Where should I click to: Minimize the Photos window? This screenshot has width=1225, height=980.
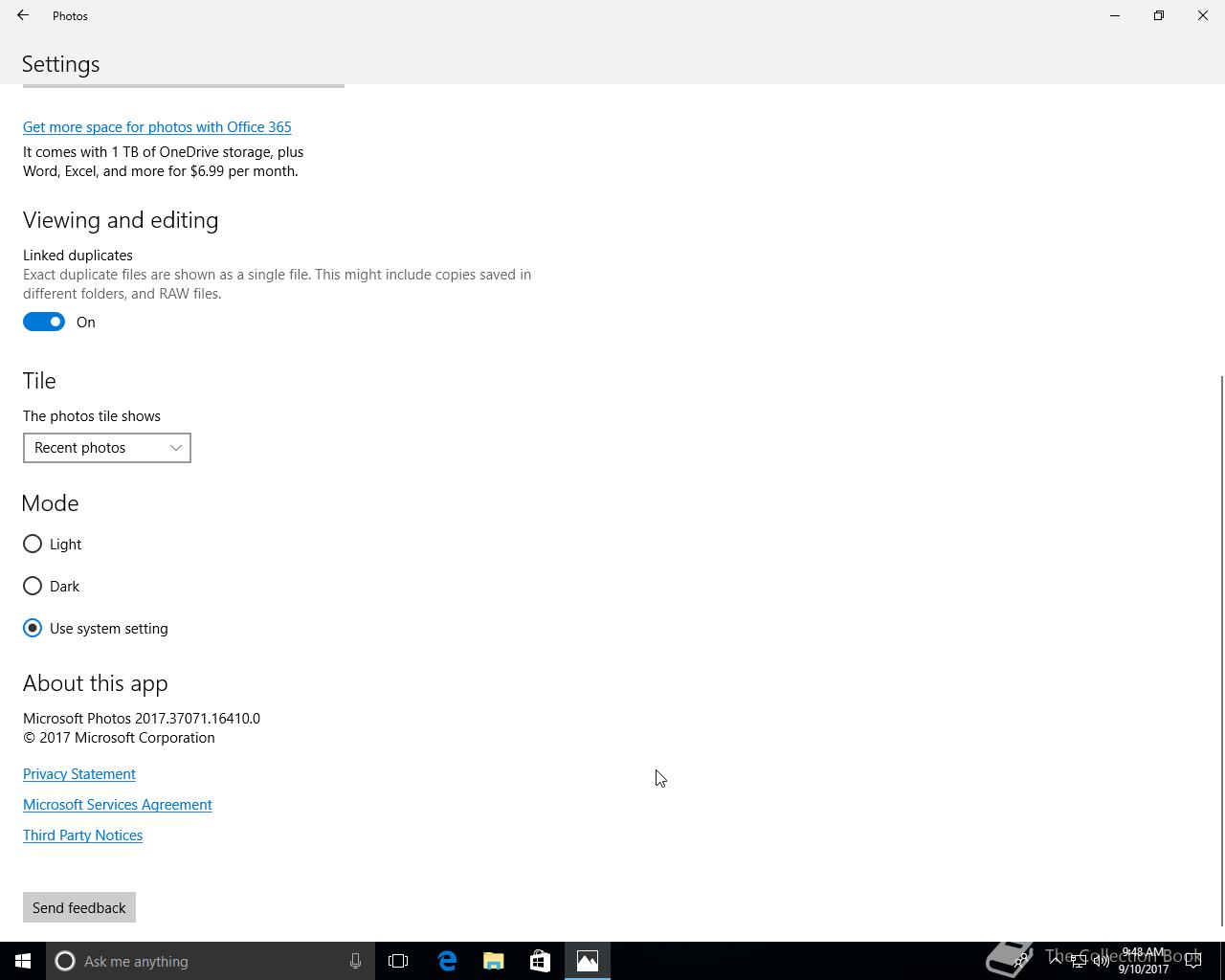1115,15
